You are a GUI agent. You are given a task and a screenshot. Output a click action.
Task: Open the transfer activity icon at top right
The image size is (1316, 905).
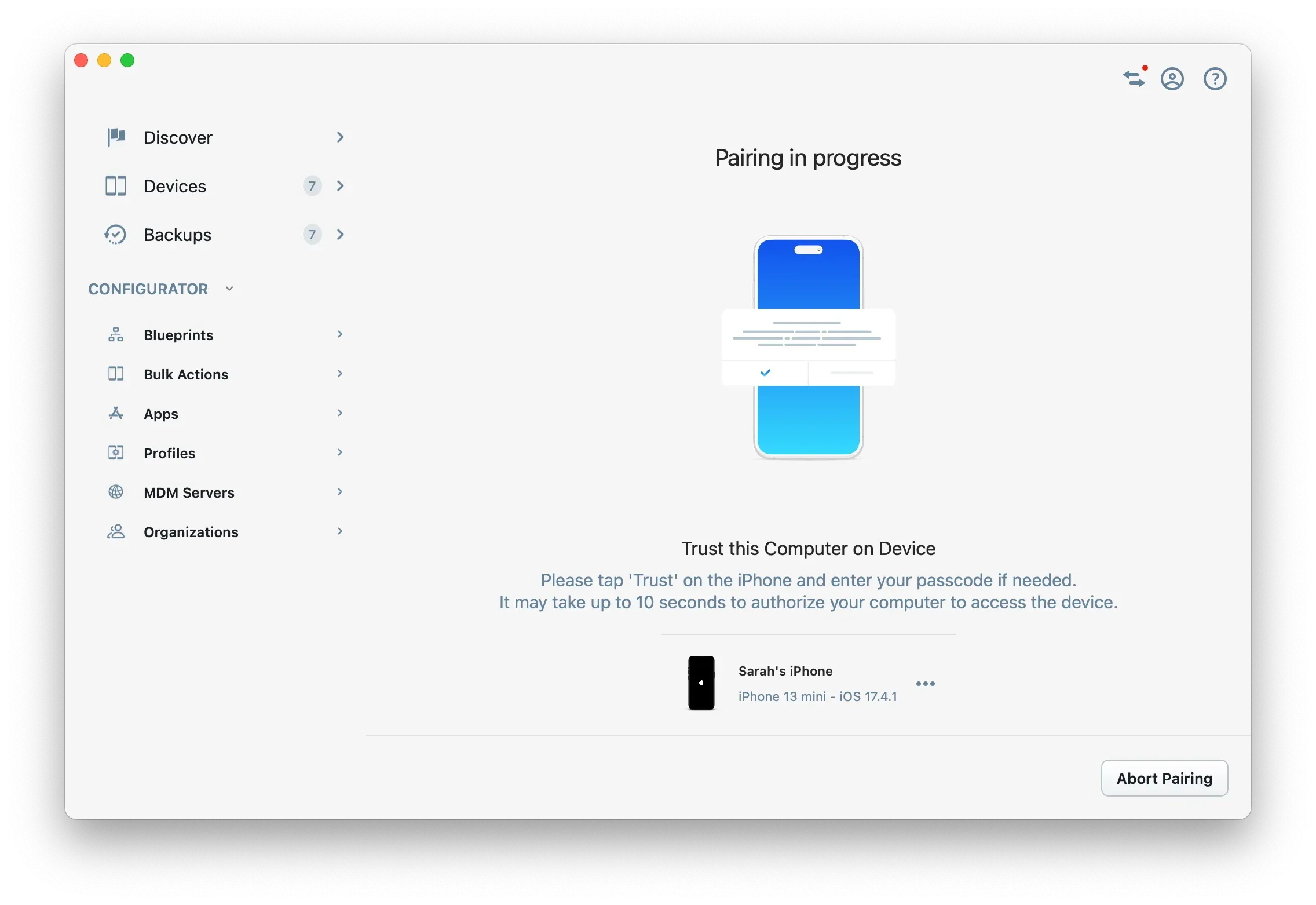click(x=1135, y=79)
